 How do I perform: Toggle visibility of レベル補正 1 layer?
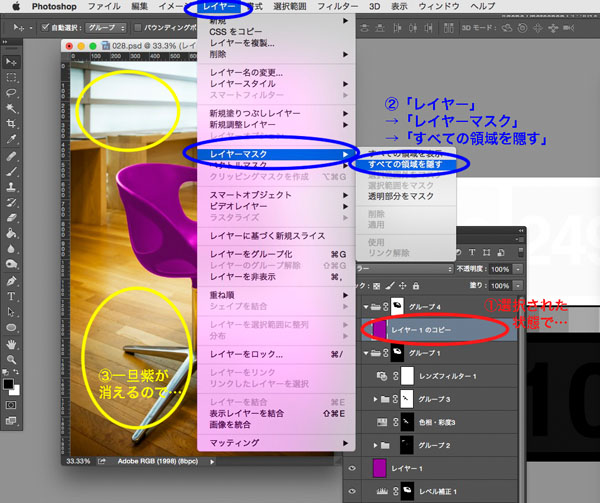pyautogui.click(x=351, y=492)
